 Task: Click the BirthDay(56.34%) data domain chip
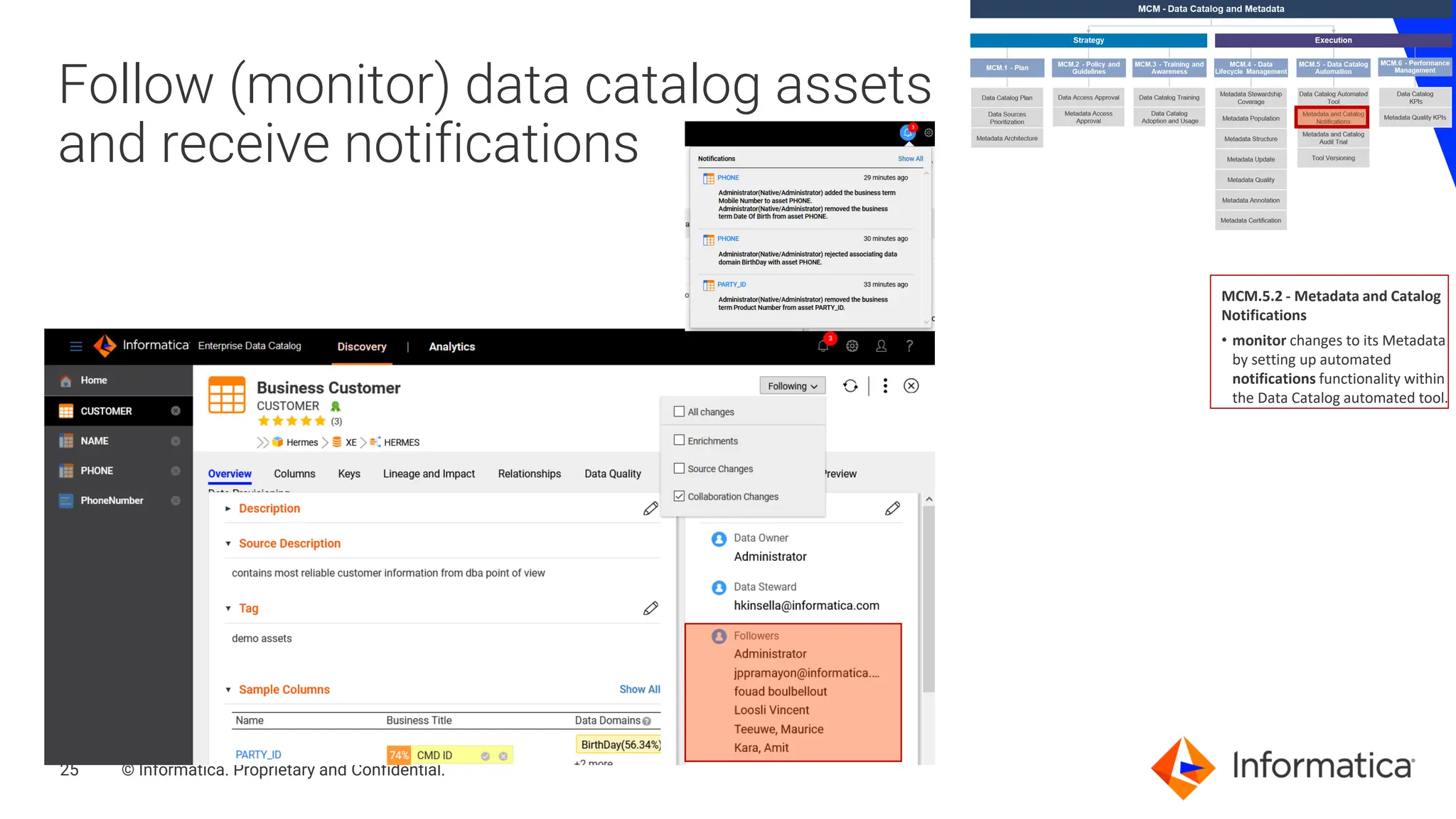(619, 745)
